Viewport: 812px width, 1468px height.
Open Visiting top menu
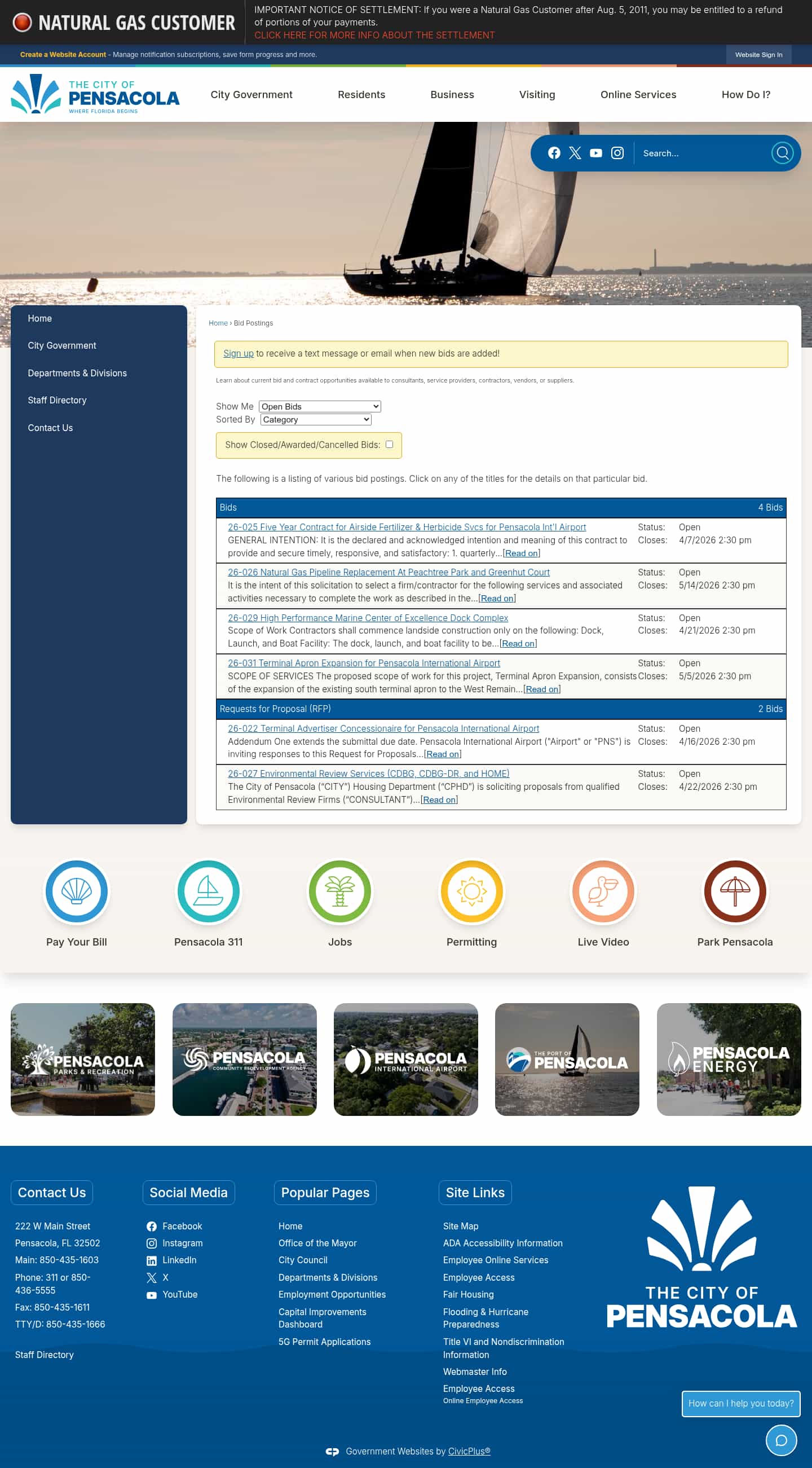tap(536, 95)
